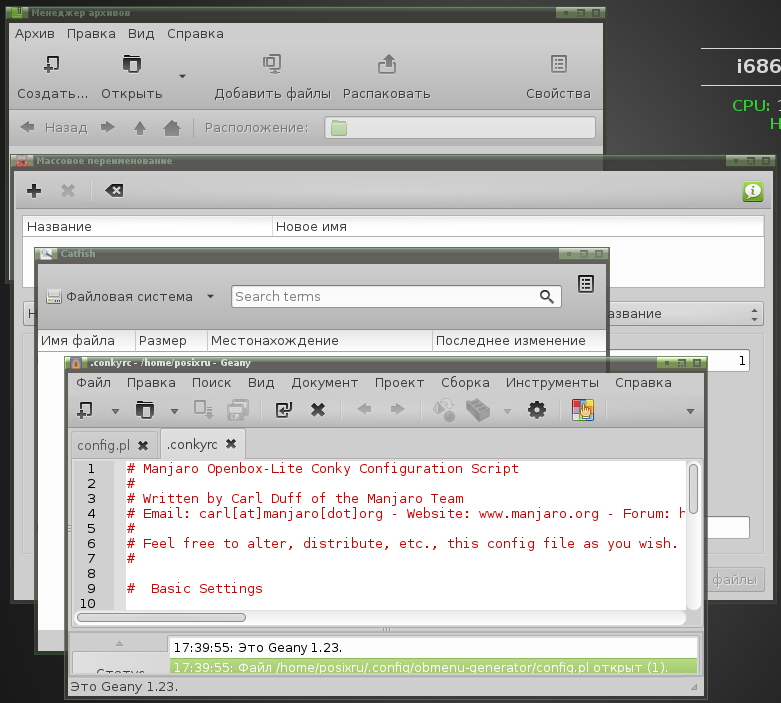Expand recent files dropdown in Geany toolbar
Image resolution: width=781 pixels, height=703 pixels.
pos(174,412)
